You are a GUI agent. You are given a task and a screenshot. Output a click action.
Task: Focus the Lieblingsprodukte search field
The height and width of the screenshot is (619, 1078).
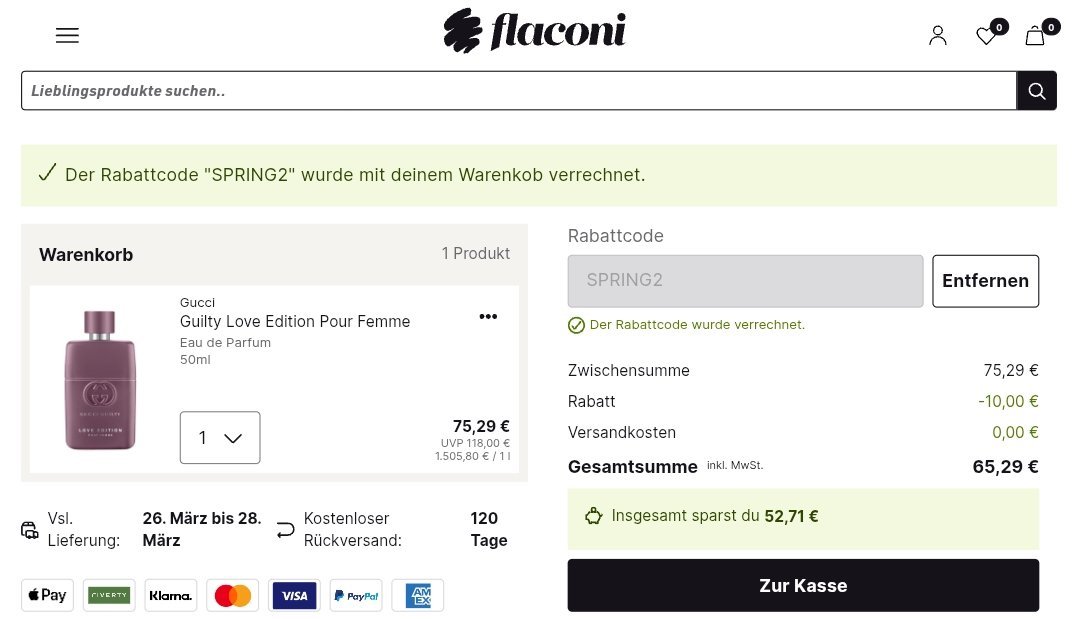(x=518, y=91)
